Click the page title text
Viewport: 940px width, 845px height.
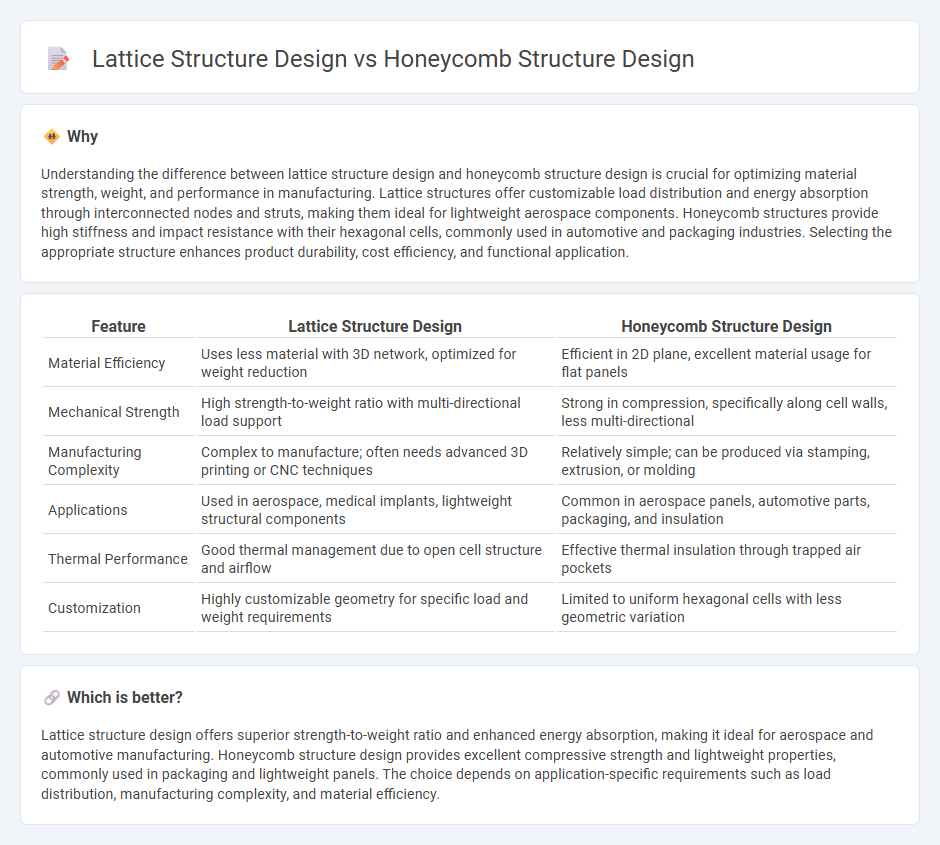point(393,60)
